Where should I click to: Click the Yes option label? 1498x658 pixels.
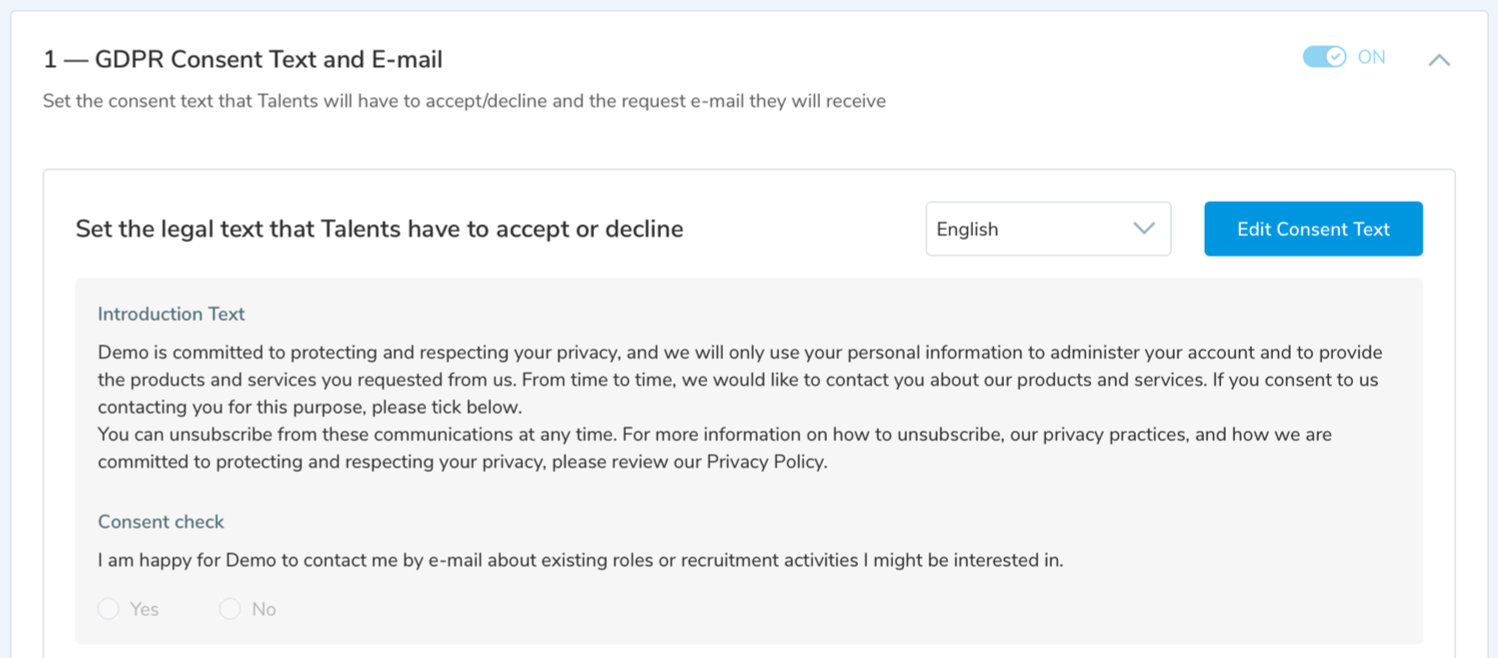145,609
